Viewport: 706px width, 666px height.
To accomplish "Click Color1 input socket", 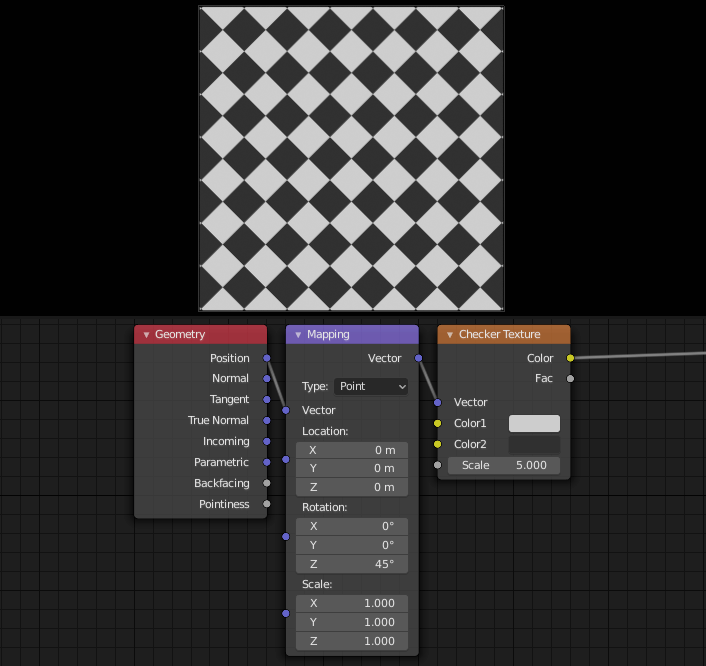I will pyautogui.click(x=438, y=423).
